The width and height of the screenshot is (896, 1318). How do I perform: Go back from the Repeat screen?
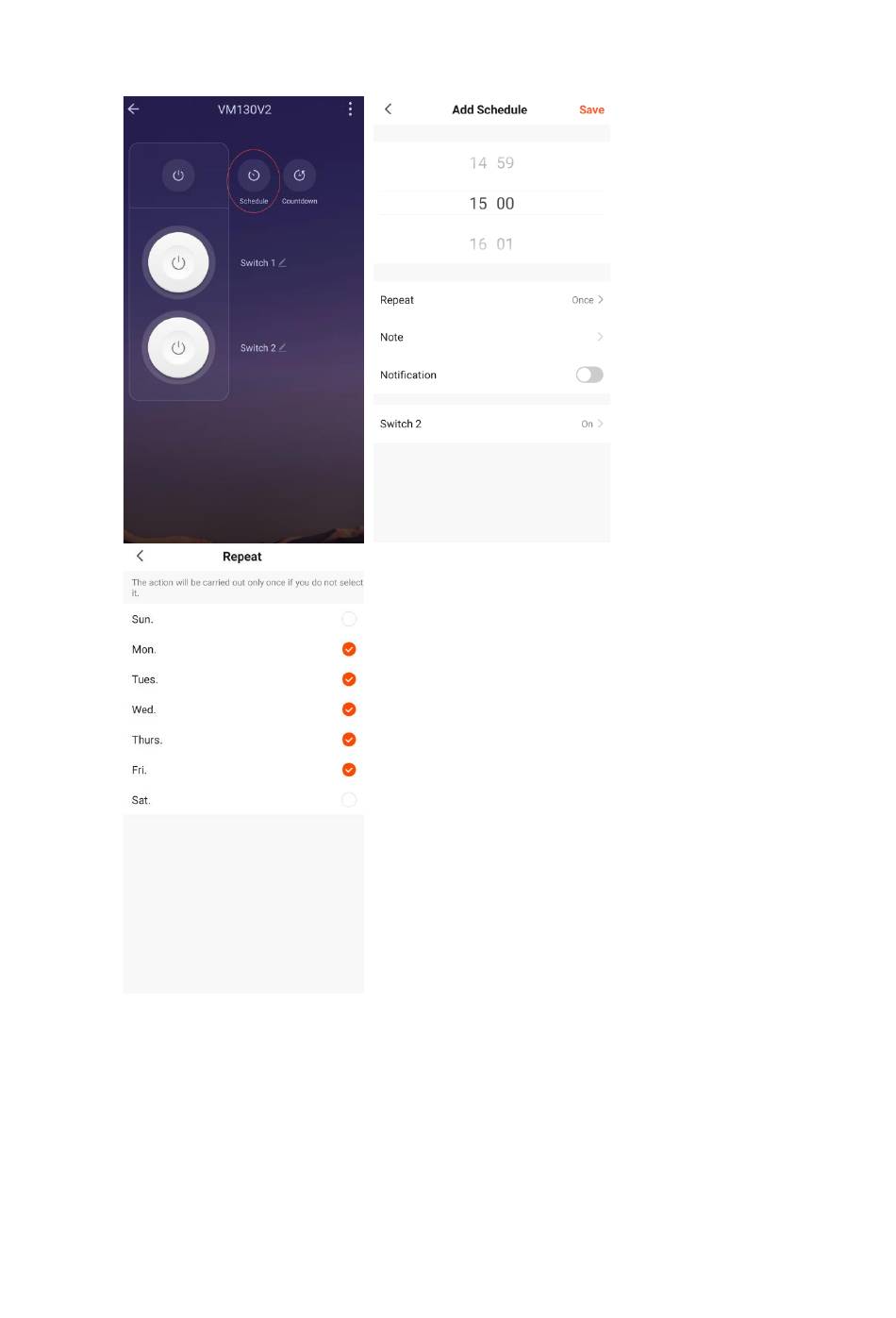tap(140, 557)
